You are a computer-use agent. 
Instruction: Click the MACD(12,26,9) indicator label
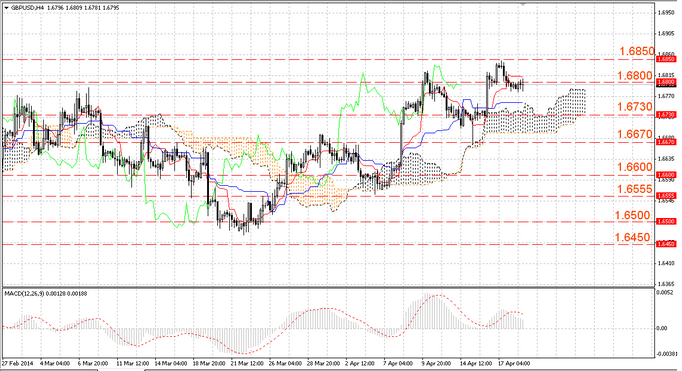(23, 294)
